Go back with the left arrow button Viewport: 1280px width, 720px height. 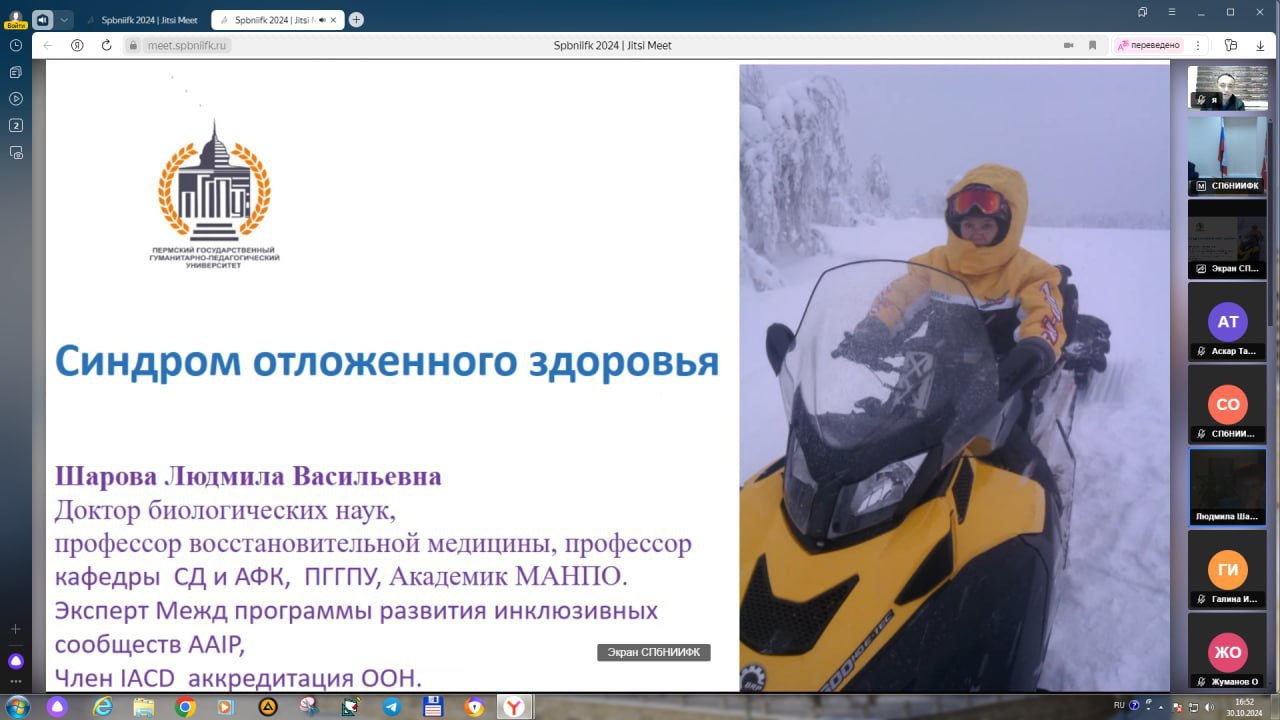[47, 45]
